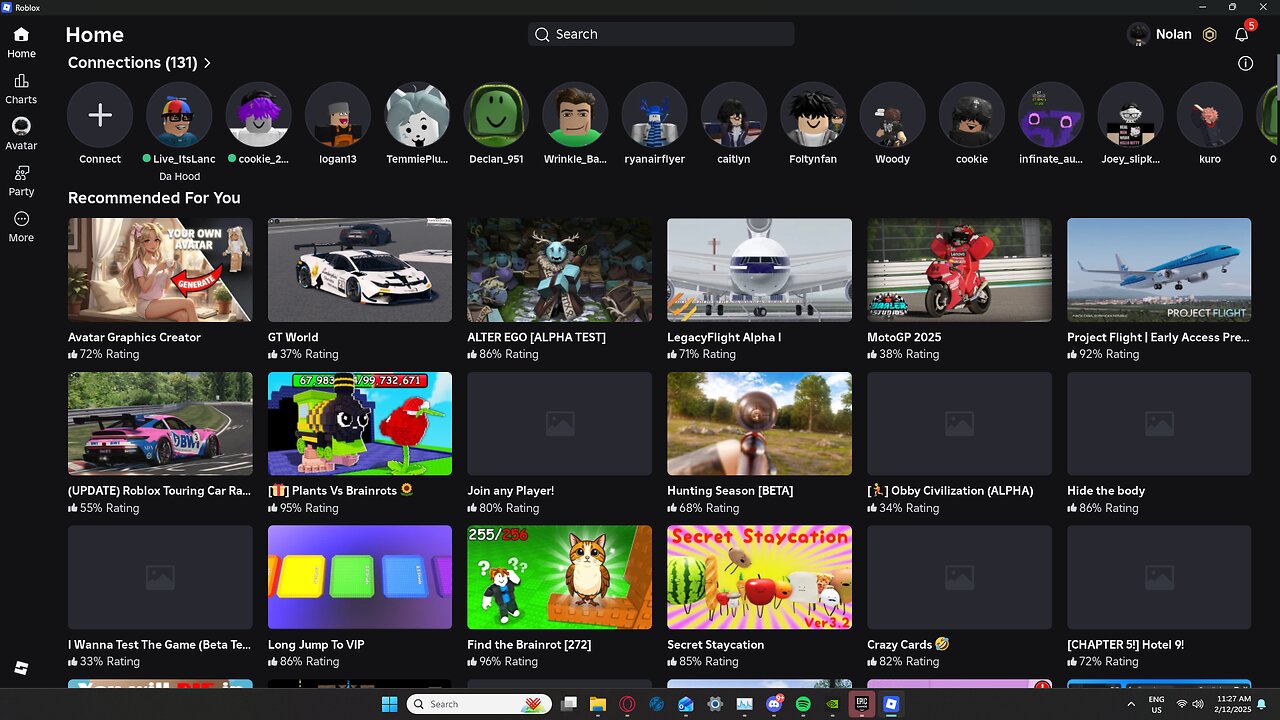The image size is (1280, 720).
Task: Open Long Jump To VIP thumbnail
Action: 360,578
